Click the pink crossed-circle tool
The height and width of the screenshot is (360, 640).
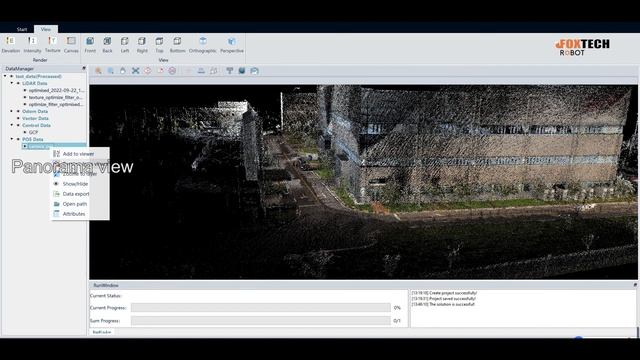(172, 71)
